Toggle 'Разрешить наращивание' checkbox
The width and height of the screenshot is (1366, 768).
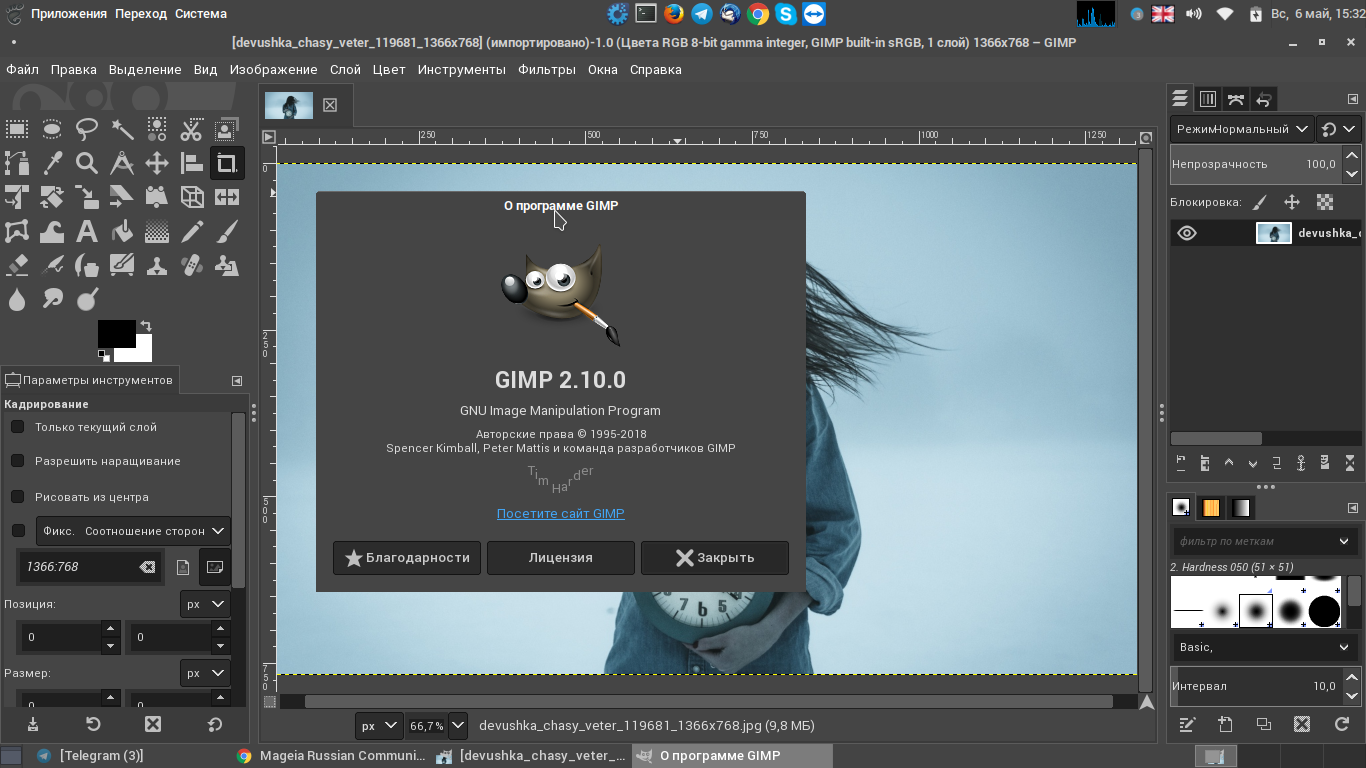[x=17, y=461]
